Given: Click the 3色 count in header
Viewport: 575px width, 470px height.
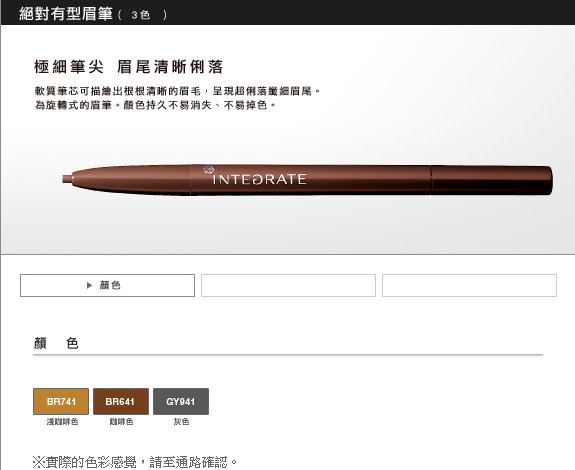Looking at the screenshot, I should [x=141, y=15].
